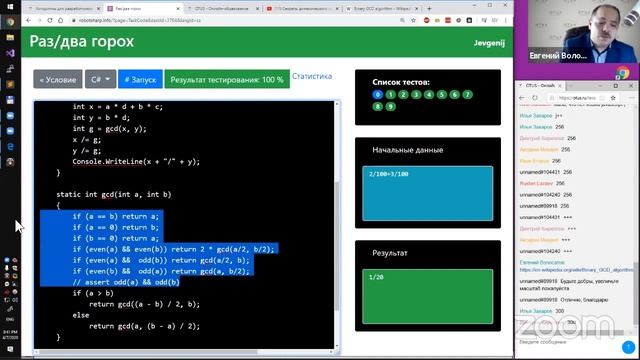Image resolution: width=640 pixels, height=360 pixels.
Task: Bookmark this page with the star icon
Action: (413, 20)
